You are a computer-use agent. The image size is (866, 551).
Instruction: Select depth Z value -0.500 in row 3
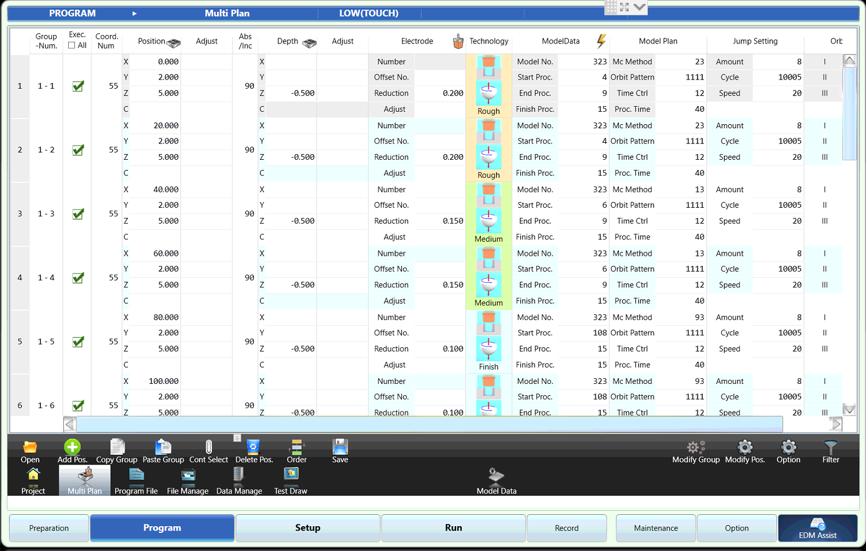pos(291,221)
